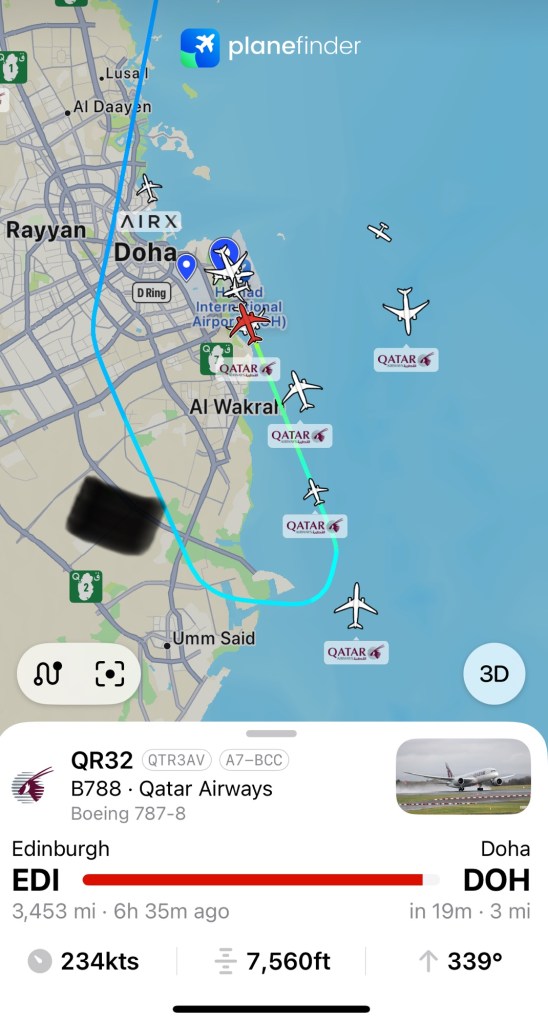
Task: Tap the red EDI to DOH progress bar
Action: [x=261, y=880]
